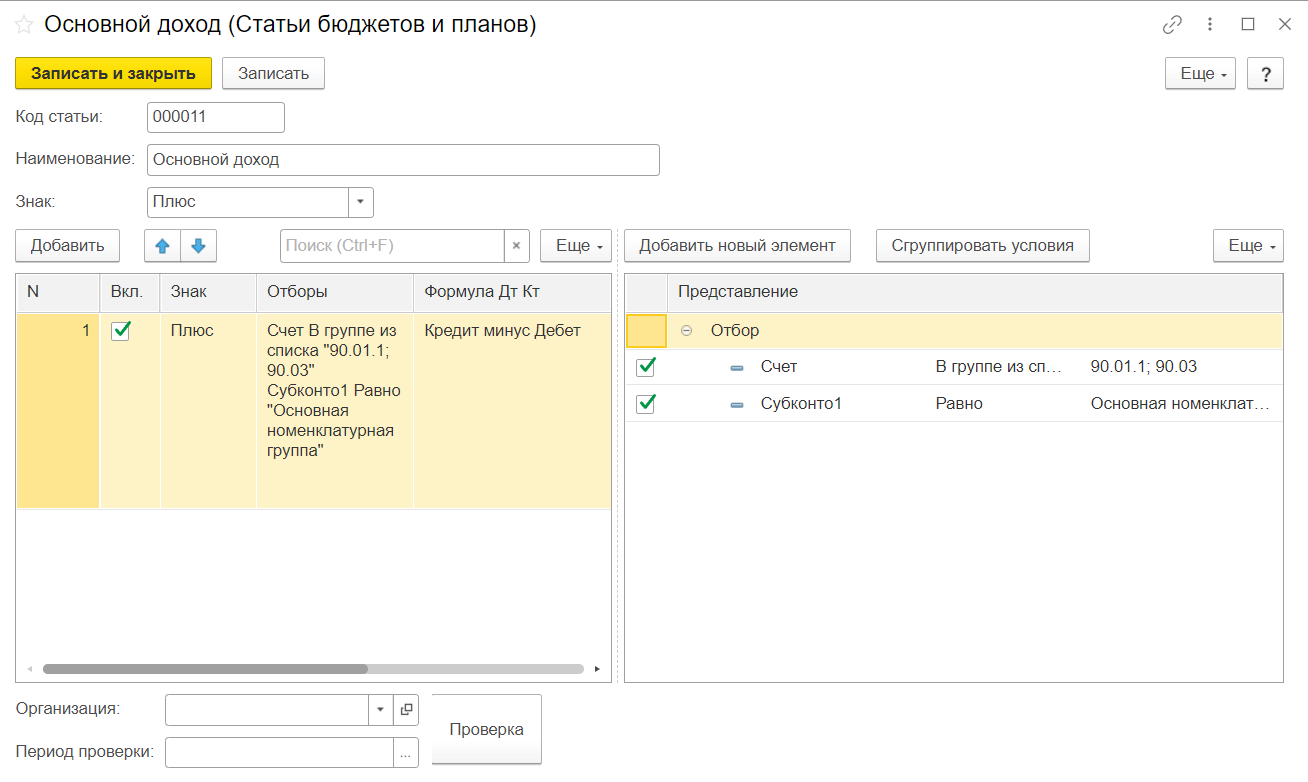The image size is (1308, 782).
Task: Click Сгруппировать условия
Action: click(x=983, y=245)
